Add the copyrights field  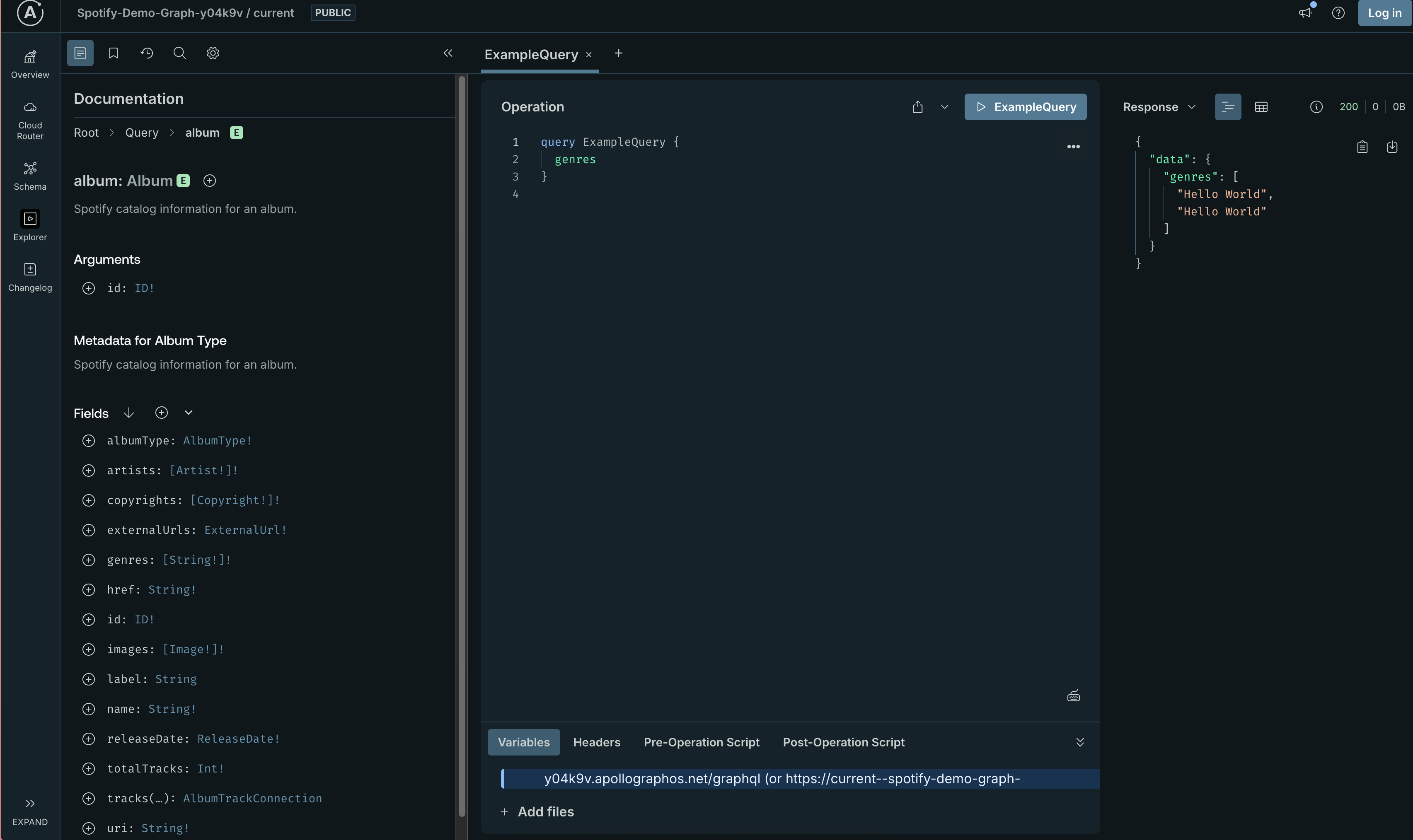88,500
